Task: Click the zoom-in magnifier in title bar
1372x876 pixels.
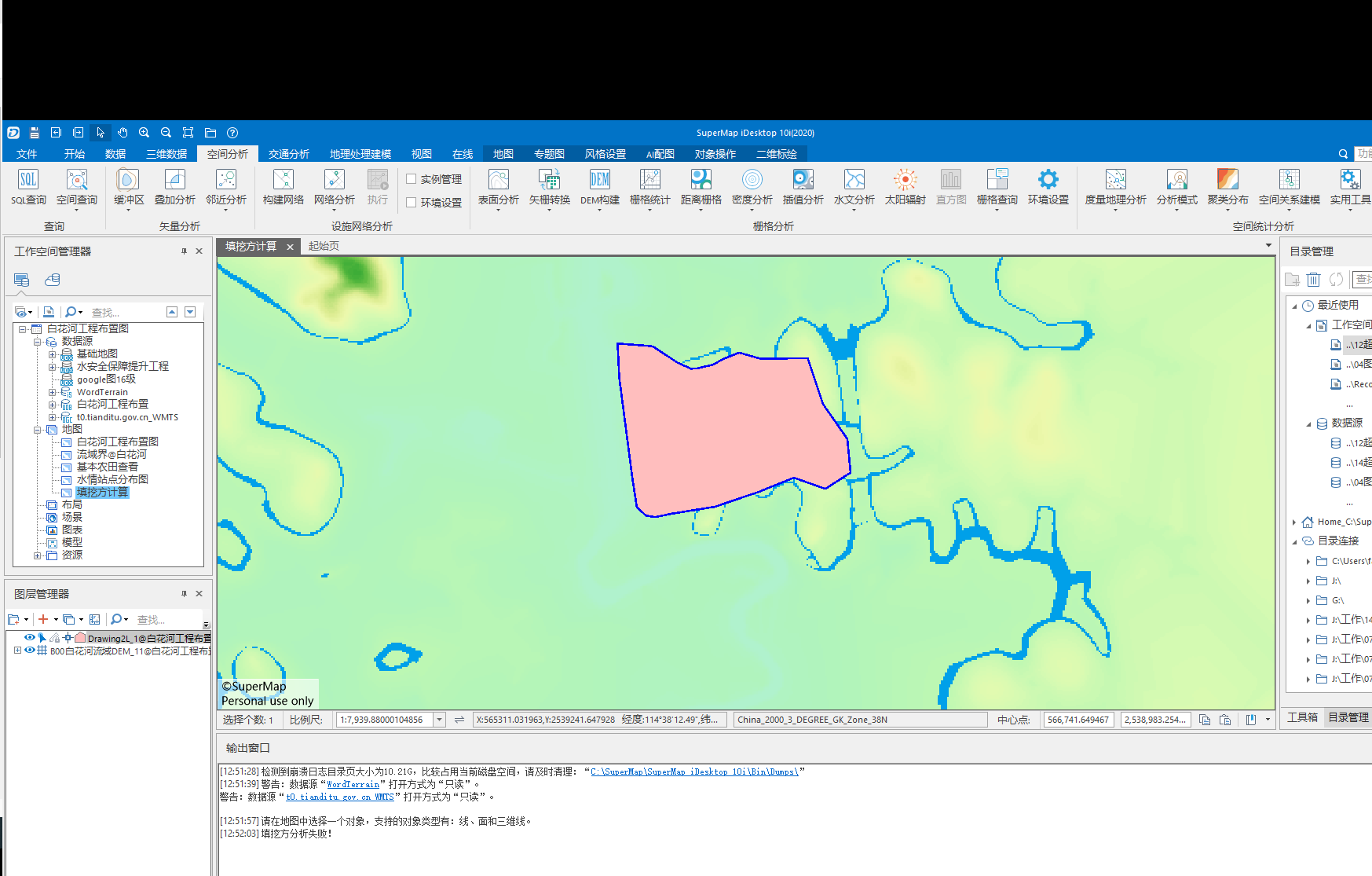Action: pyautogui.click(x=144, y=133)
